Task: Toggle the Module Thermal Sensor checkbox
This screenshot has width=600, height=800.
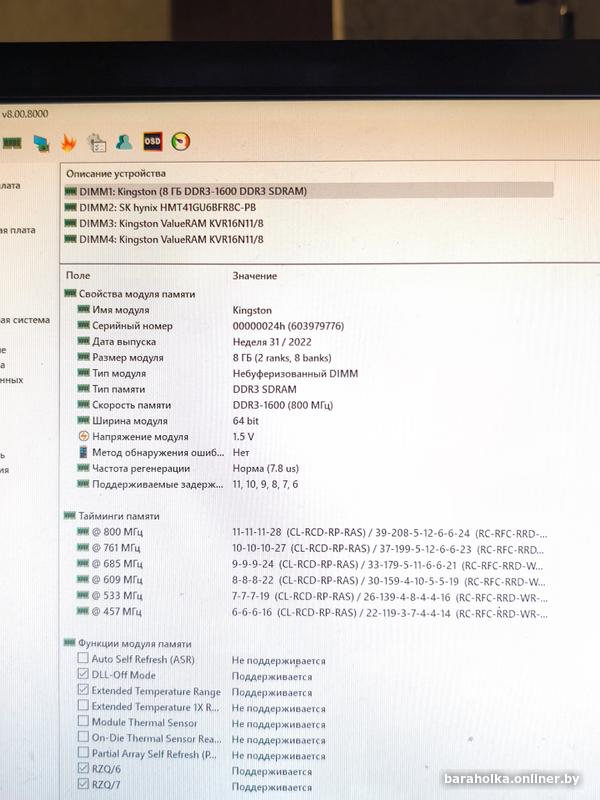Action: (83, 721)
